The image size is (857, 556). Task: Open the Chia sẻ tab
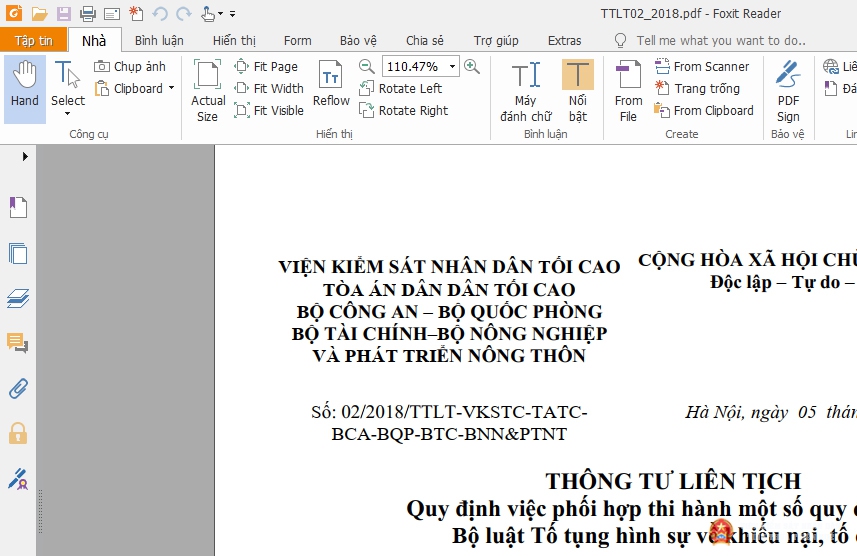425,40
